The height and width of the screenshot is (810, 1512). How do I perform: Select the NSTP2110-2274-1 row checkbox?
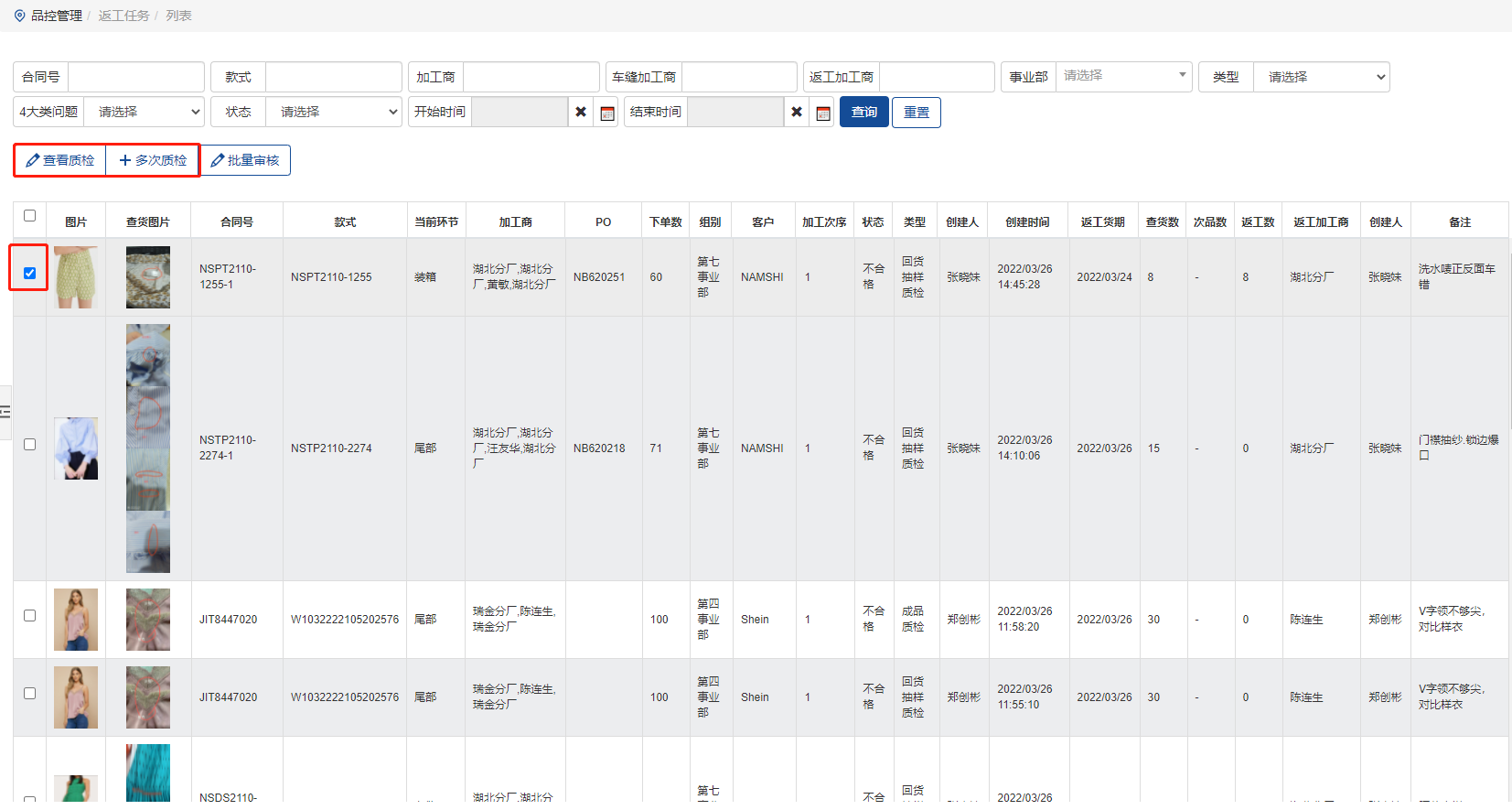29,445
